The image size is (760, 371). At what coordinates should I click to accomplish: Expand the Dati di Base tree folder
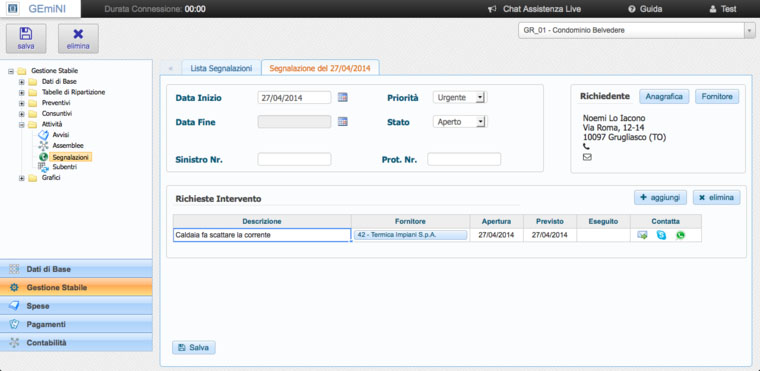(21, 81)
